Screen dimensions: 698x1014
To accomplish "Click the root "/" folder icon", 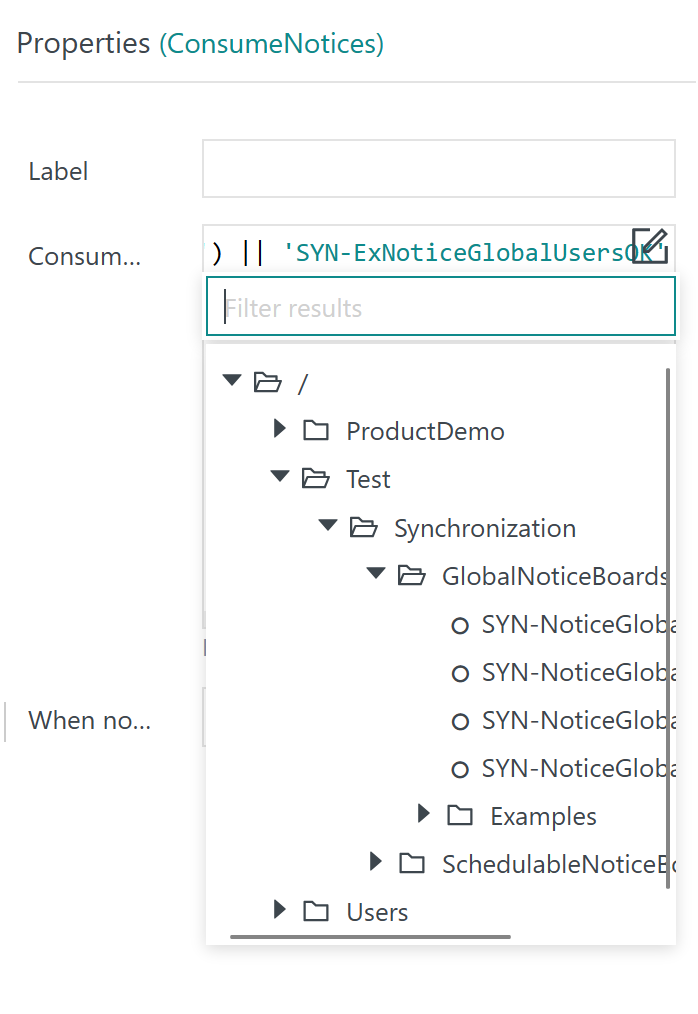I will tap(267, 382).
